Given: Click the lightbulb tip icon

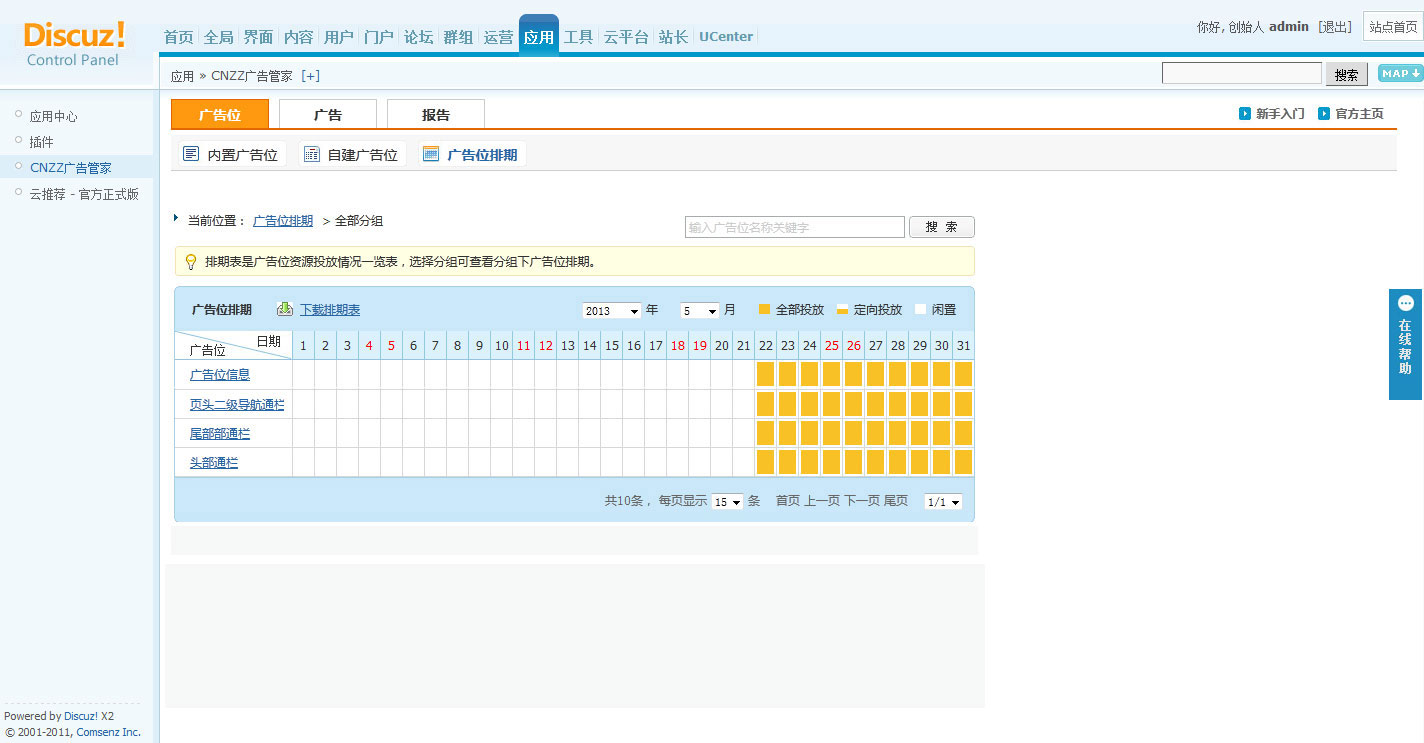Looking at the screenshot, I should point(191,262).
